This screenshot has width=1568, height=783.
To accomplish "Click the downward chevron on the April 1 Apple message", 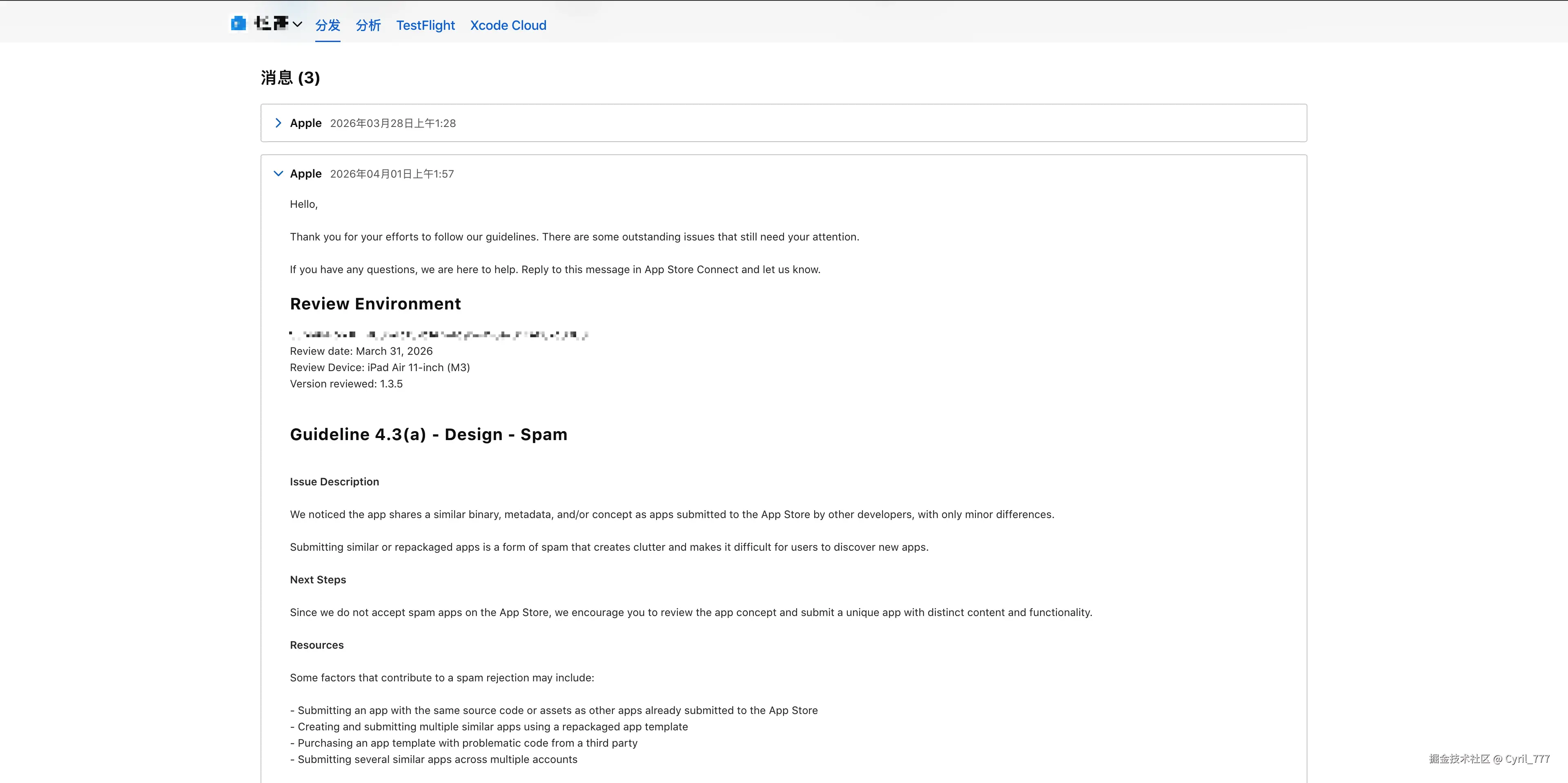I will tap(278, 174).
